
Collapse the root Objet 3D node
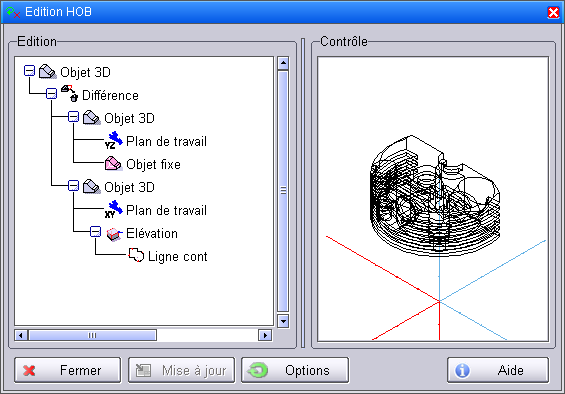29,71
